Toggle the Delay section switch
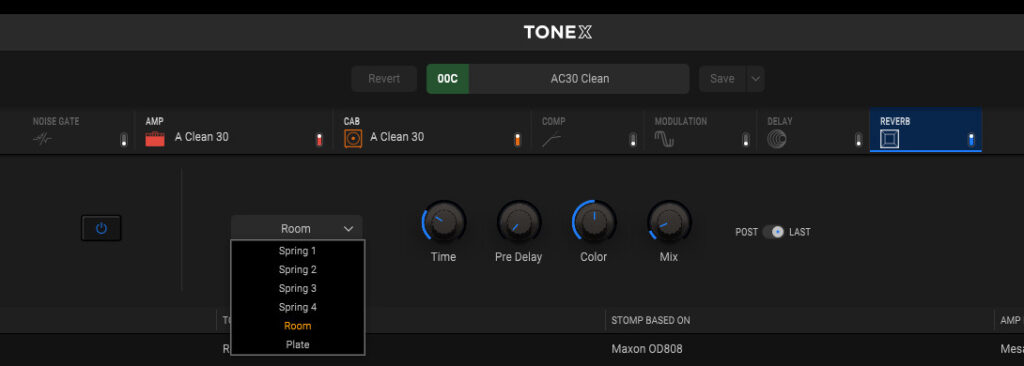Viewport: 1024px width, 366px height. coord(859,140)
